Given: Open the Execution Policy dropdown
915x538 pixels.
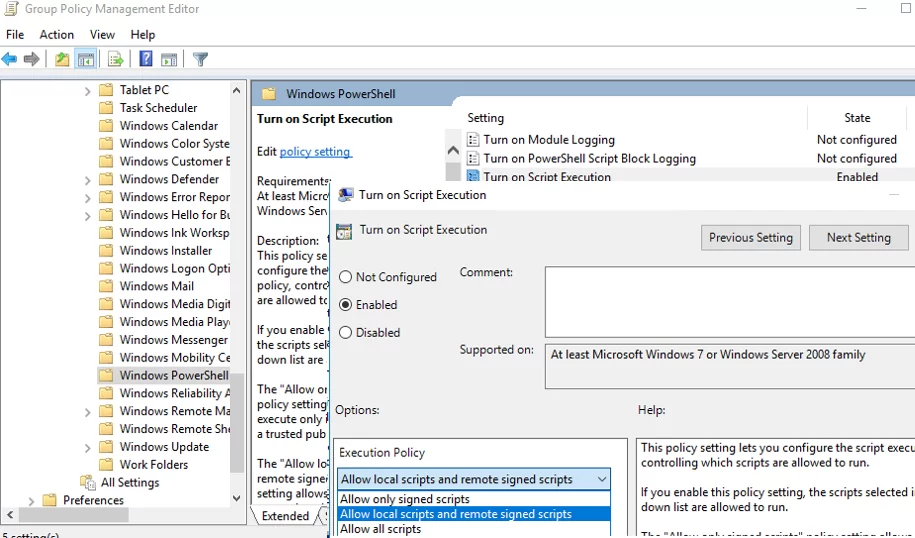Looking at the screenshot, I should click(x=474, y=480).
